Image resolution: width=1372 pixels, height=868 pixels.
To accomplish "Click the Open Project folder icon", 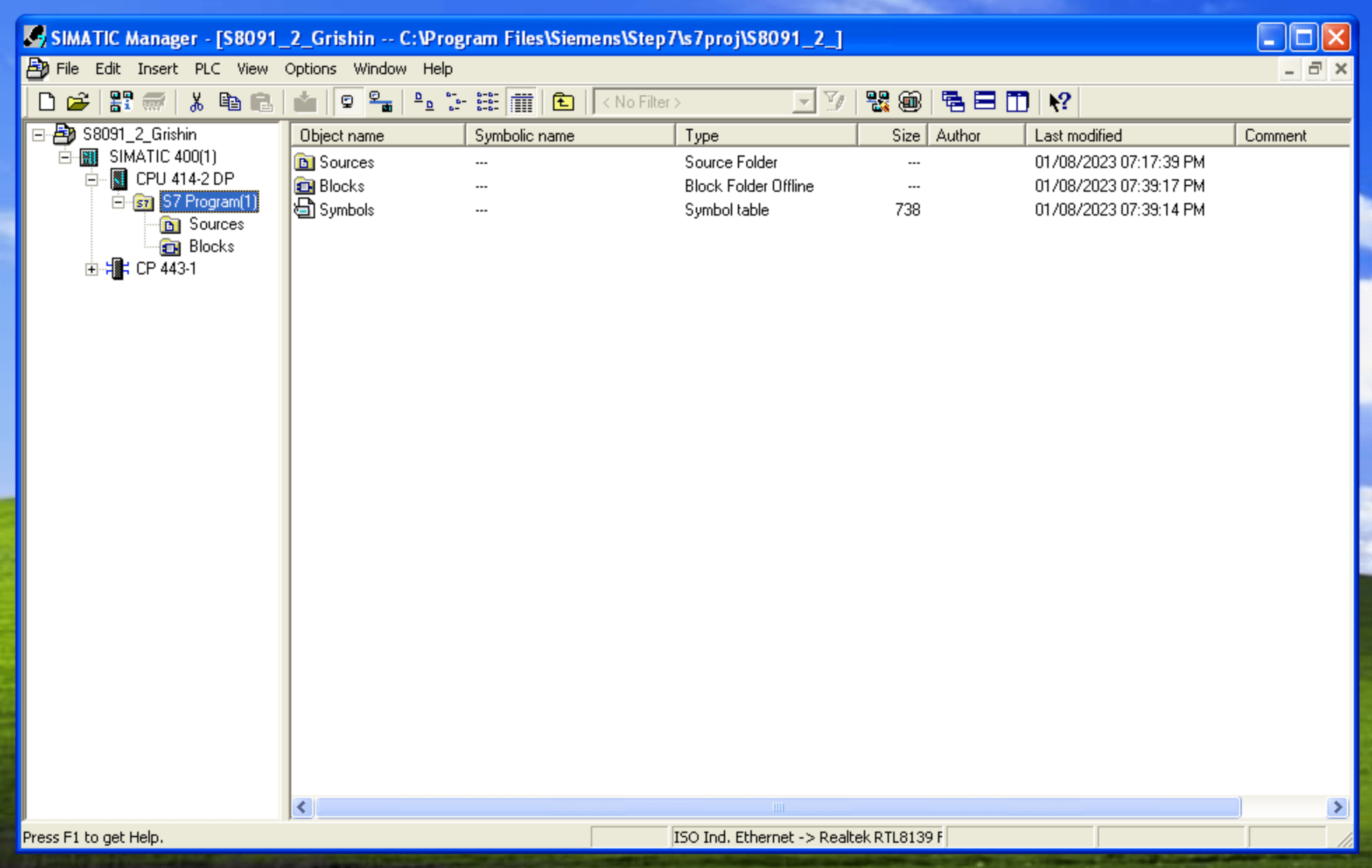I will click(x=78, y=102).
